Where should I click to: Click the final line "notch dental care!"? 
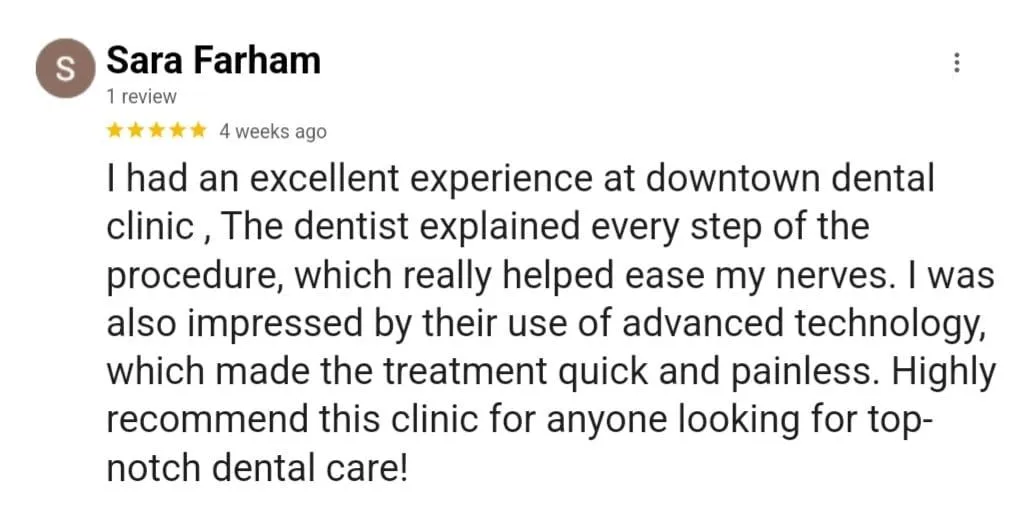pos(257,468)
